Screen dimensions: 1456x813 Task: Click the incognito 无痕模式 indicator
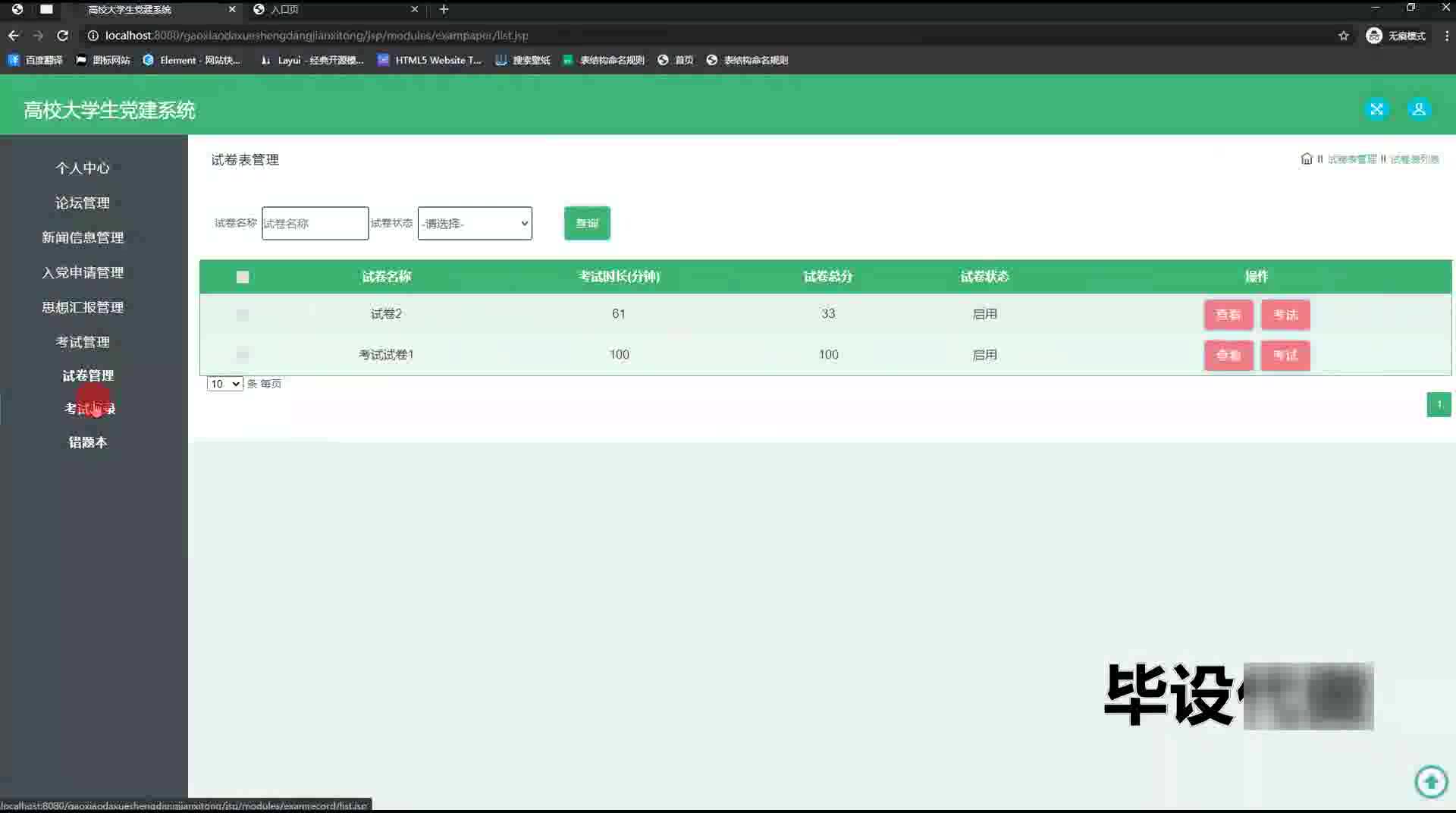[1396, 36]
